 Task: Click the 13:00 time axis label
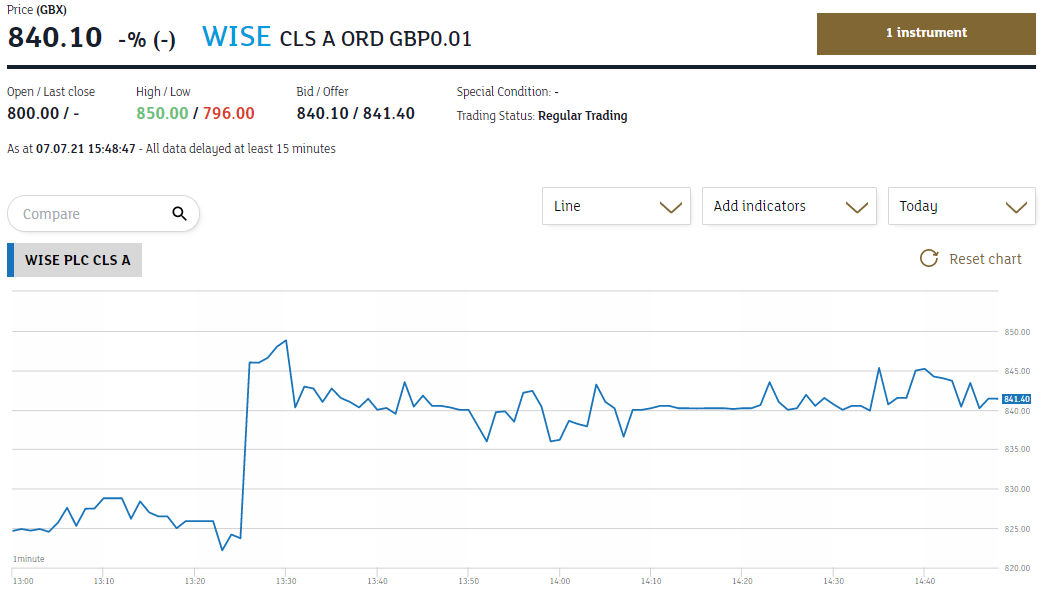[23, 581]
